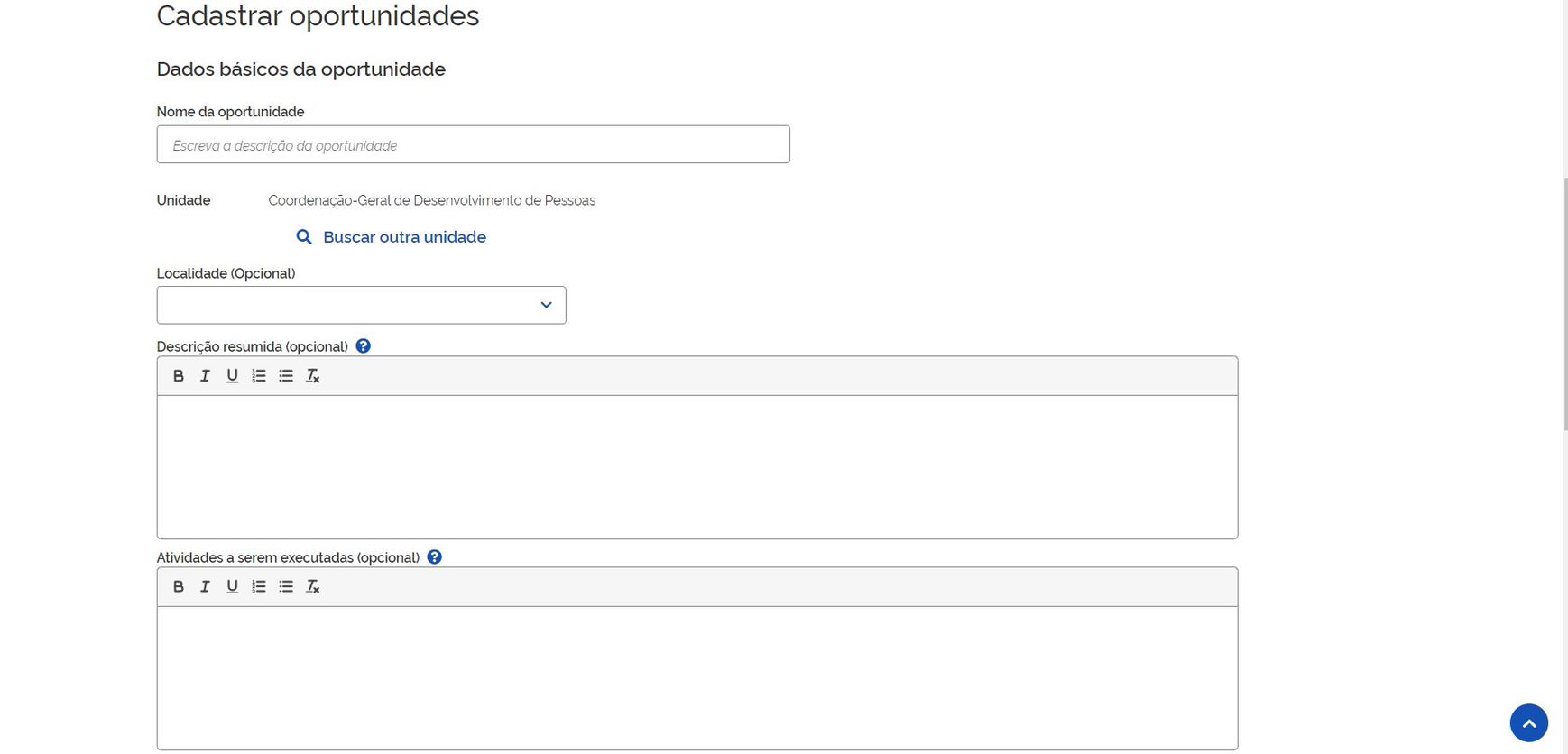Screen dimensions: 1568x754
Task: Insert numbered list in Atividades editor
Action: point(259,587)
